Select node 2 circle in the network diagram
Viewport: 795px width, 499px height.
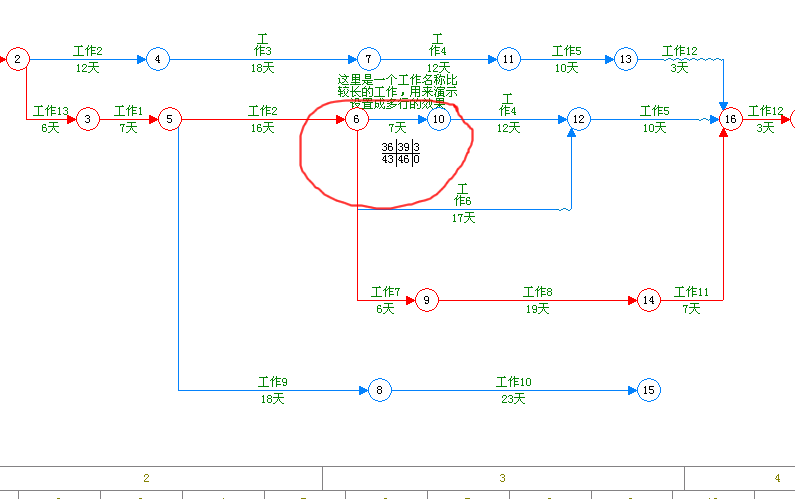tap(18, 59)
